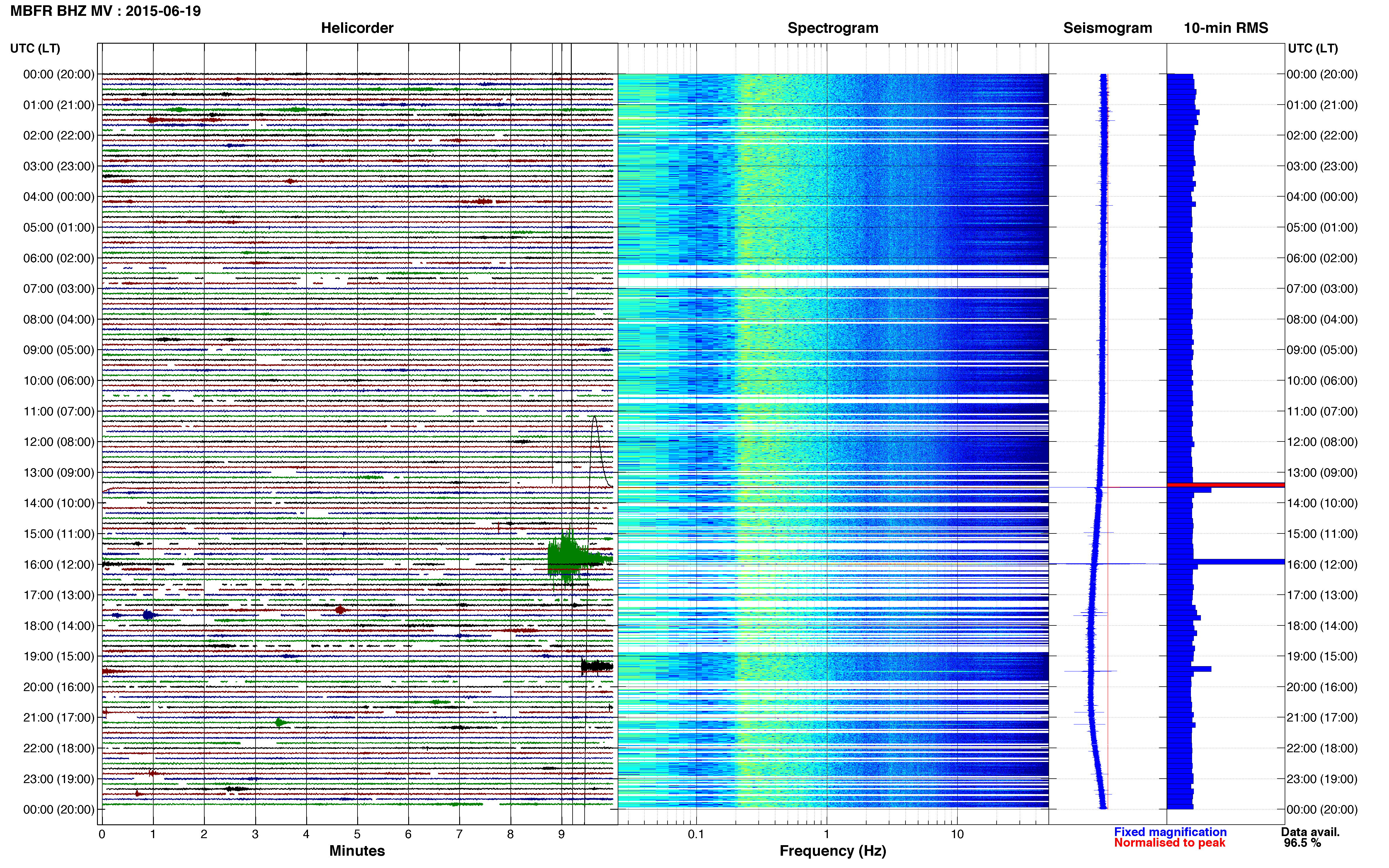Select the 'Helicorder' panel heading
This screenshot has height=868, width=1389.
[357, 28]
